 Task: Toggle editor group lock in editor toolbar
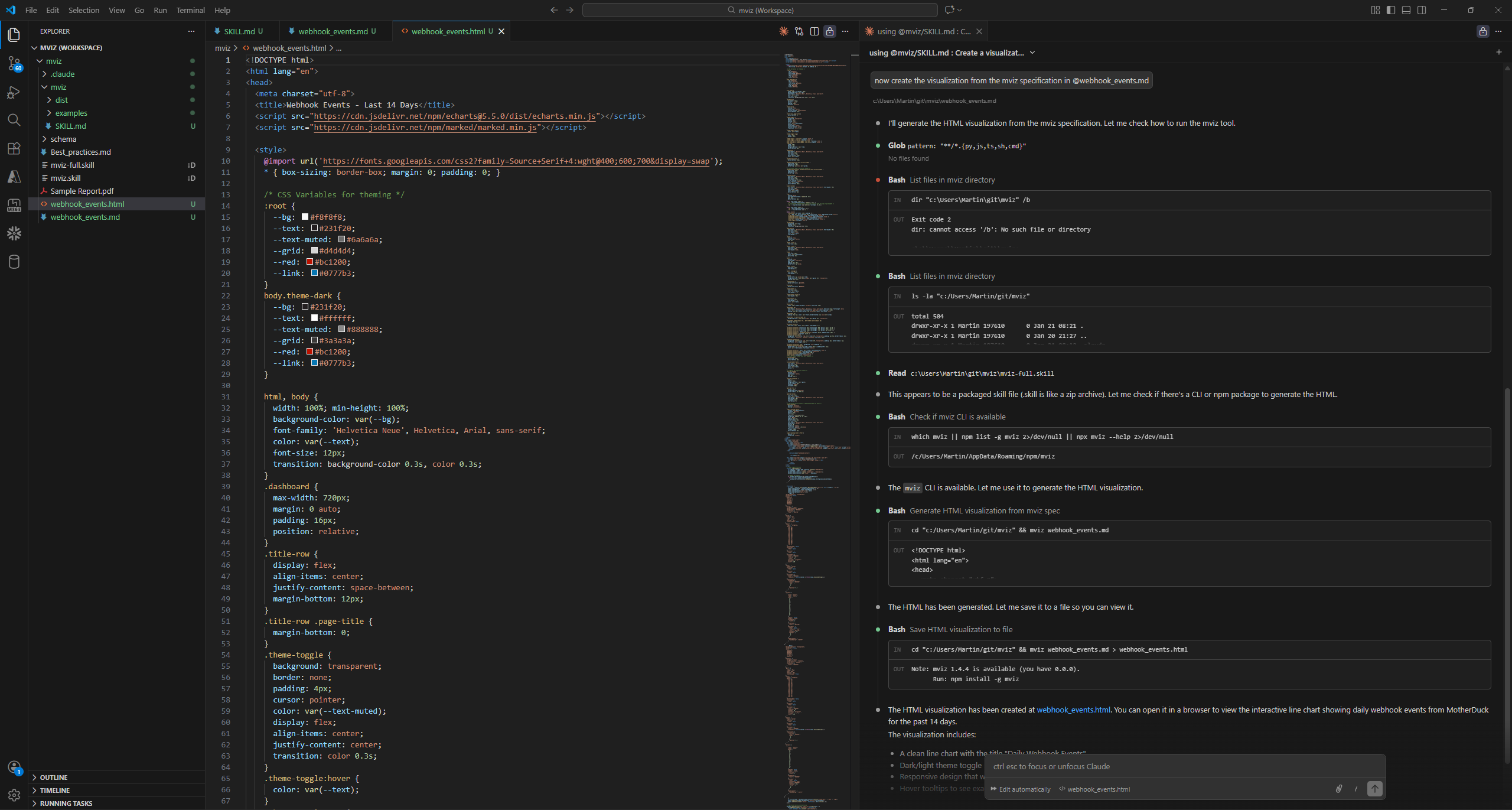(x=830, y=31)
